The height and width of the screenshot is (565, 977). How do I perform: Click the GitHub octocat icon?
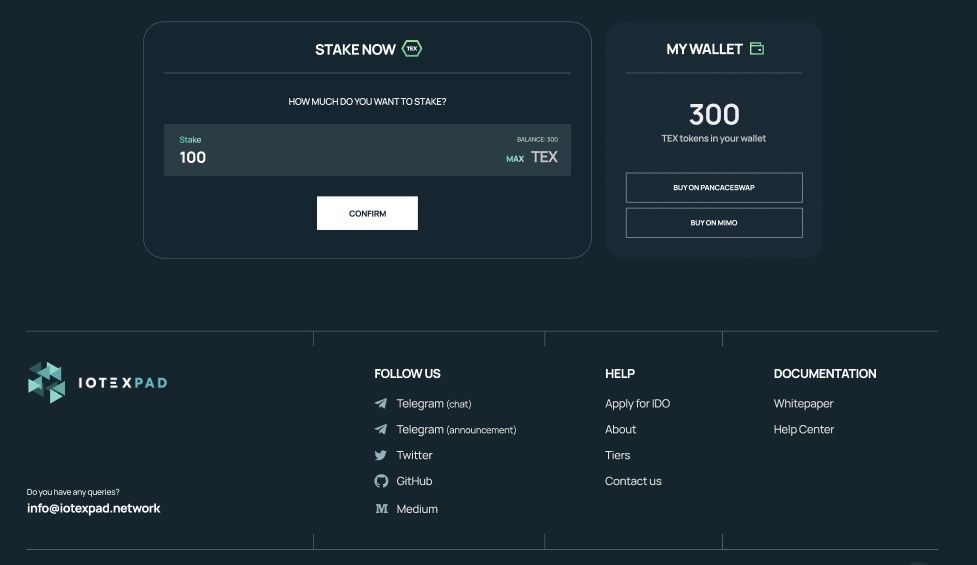[x=381, y=481]
